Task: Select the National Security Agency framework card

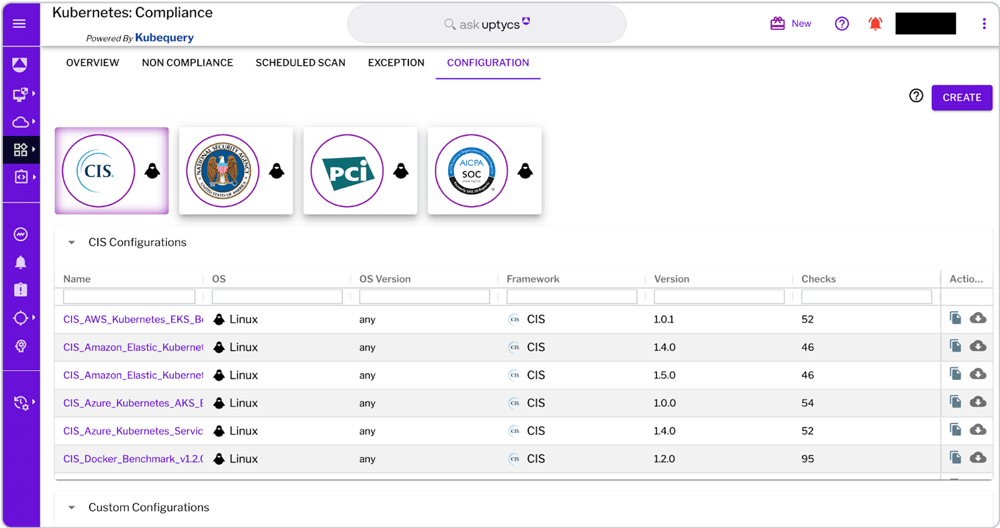Action: 236,170
